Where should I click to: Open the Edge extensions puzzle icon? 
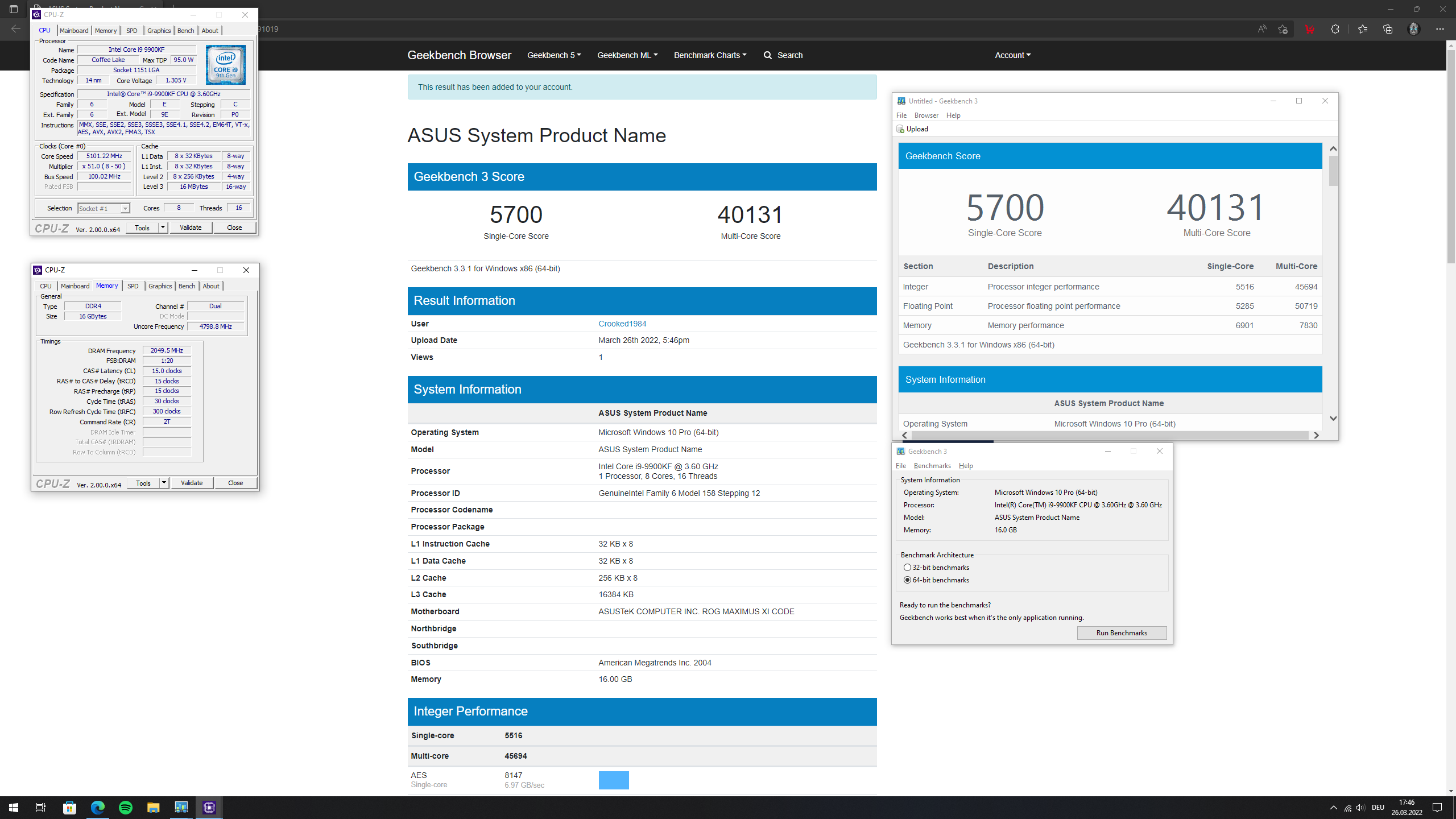[1335, 29]
